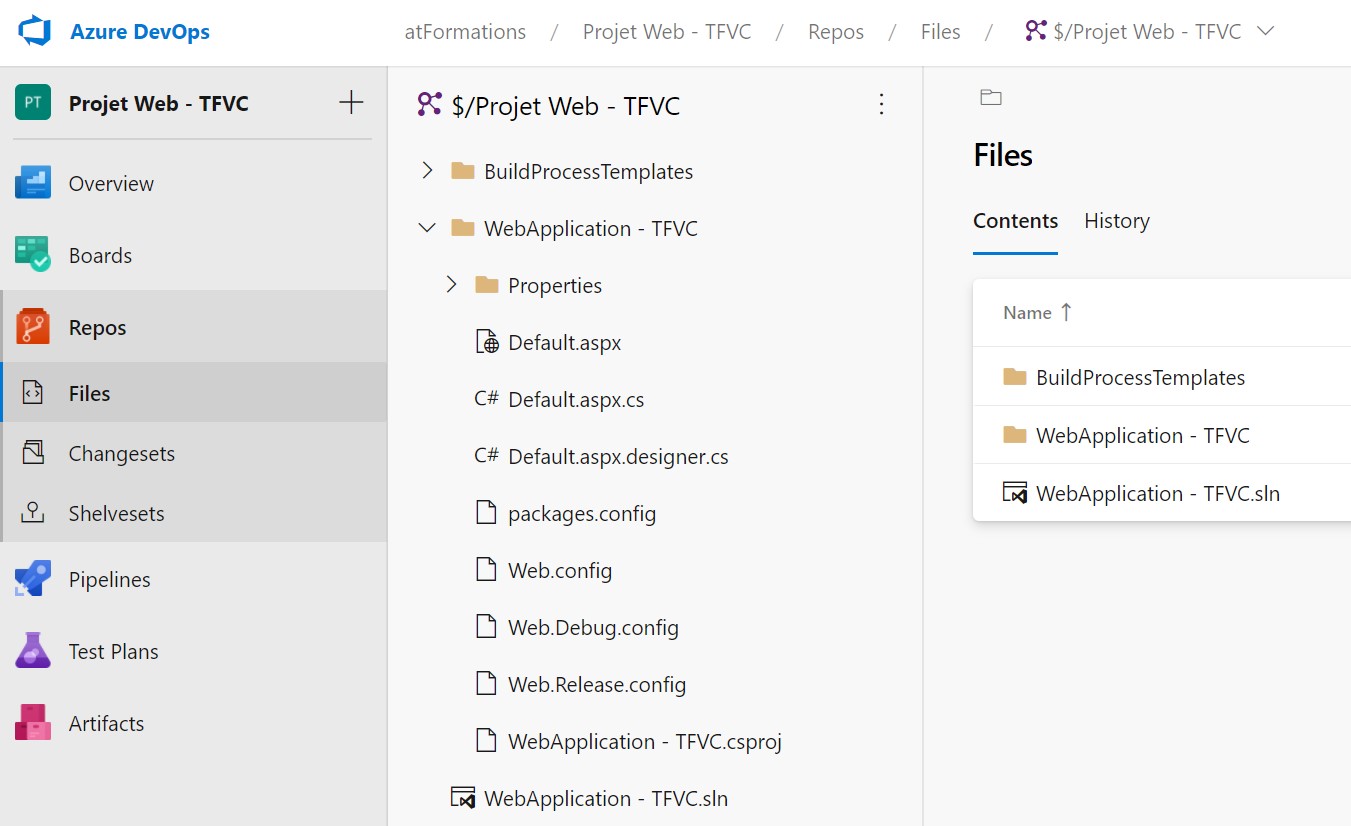This screenshot has height=826, width=1351.
Task: Open Default.aspx.designer.cs in the tree
Action: pos(618,457)
